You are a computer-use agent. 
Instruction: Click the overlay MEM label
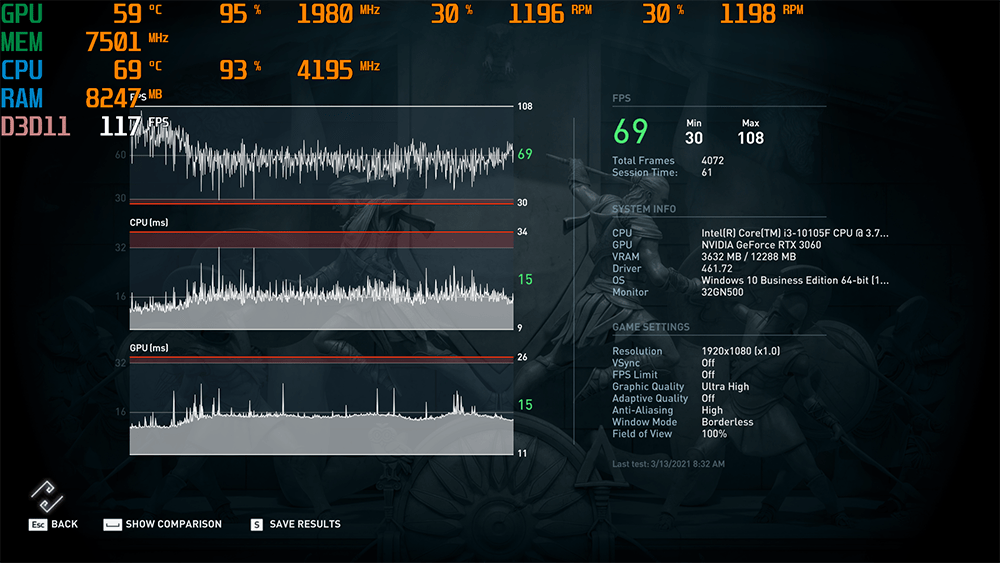(x=22, y=42)
